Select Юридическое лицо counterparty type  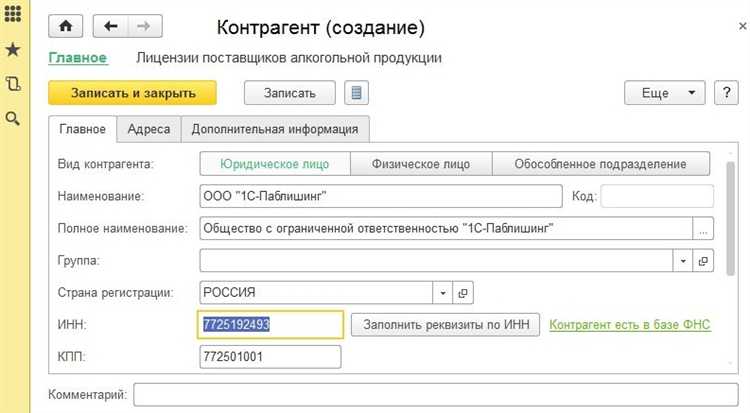click(275, 164)
